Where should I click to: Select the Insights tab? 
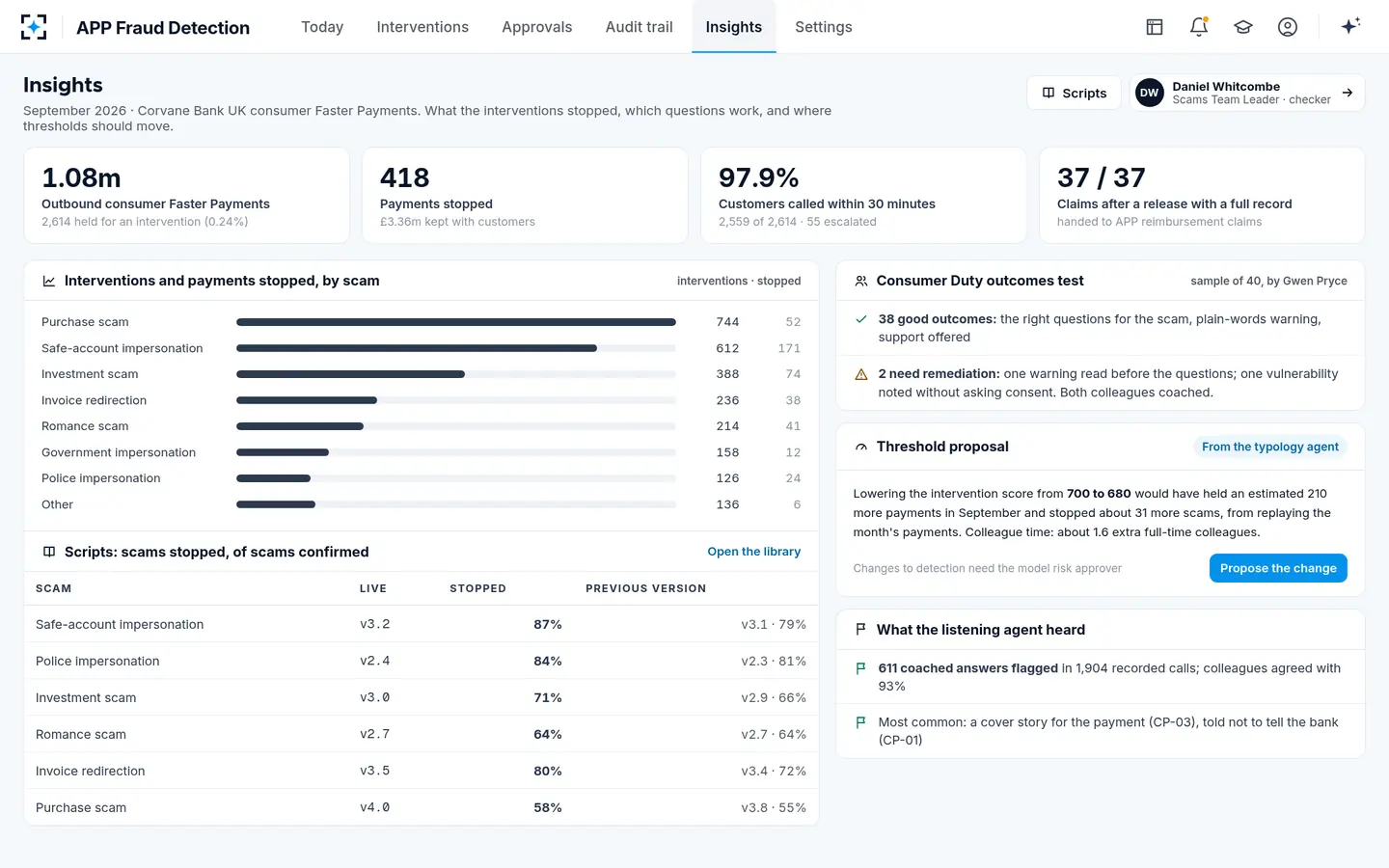tap(734, 27)
